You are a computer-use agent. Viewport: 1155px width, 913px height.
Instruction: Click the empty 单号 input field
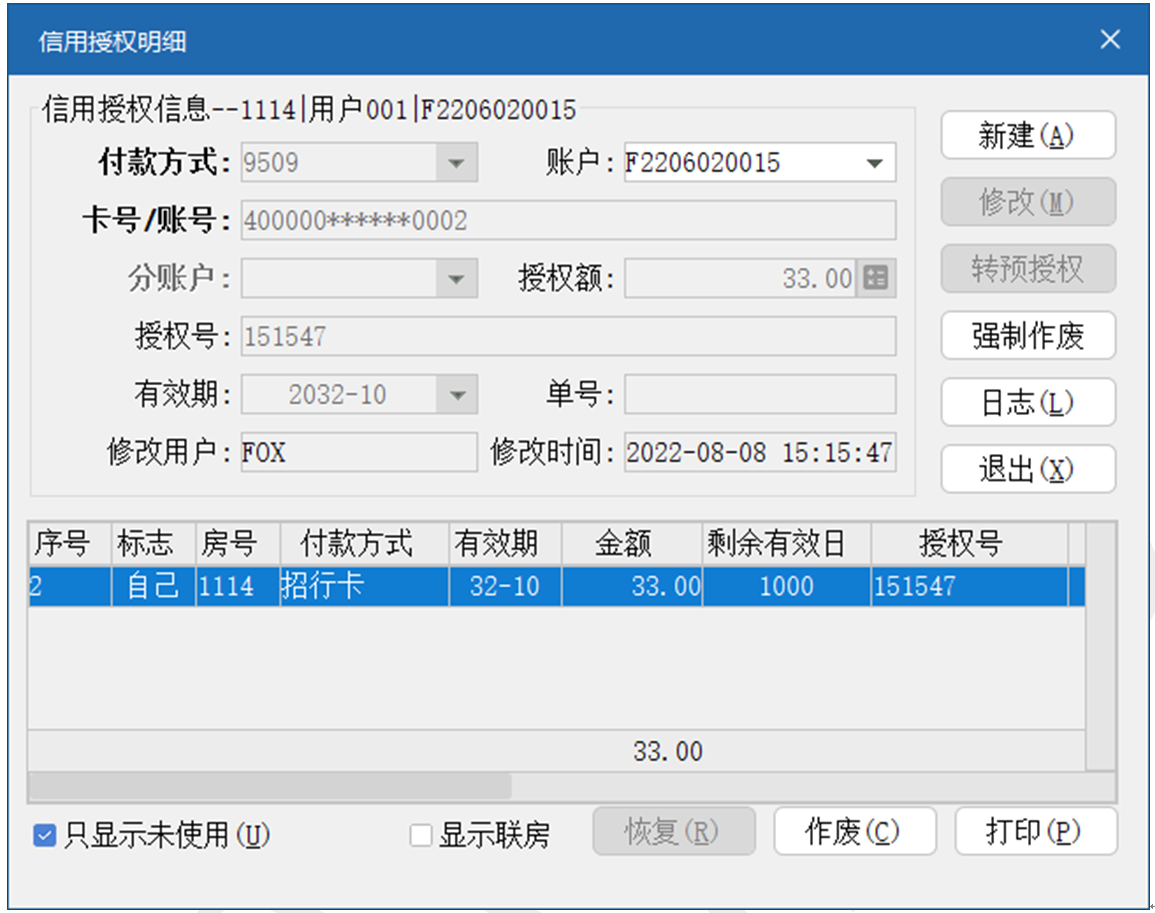click(x=760, y=395)
